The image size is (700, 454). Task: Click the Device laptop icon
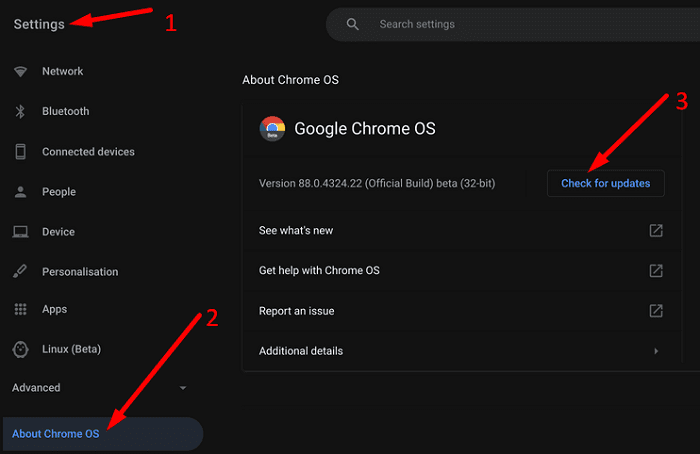(x=20, y=232)
